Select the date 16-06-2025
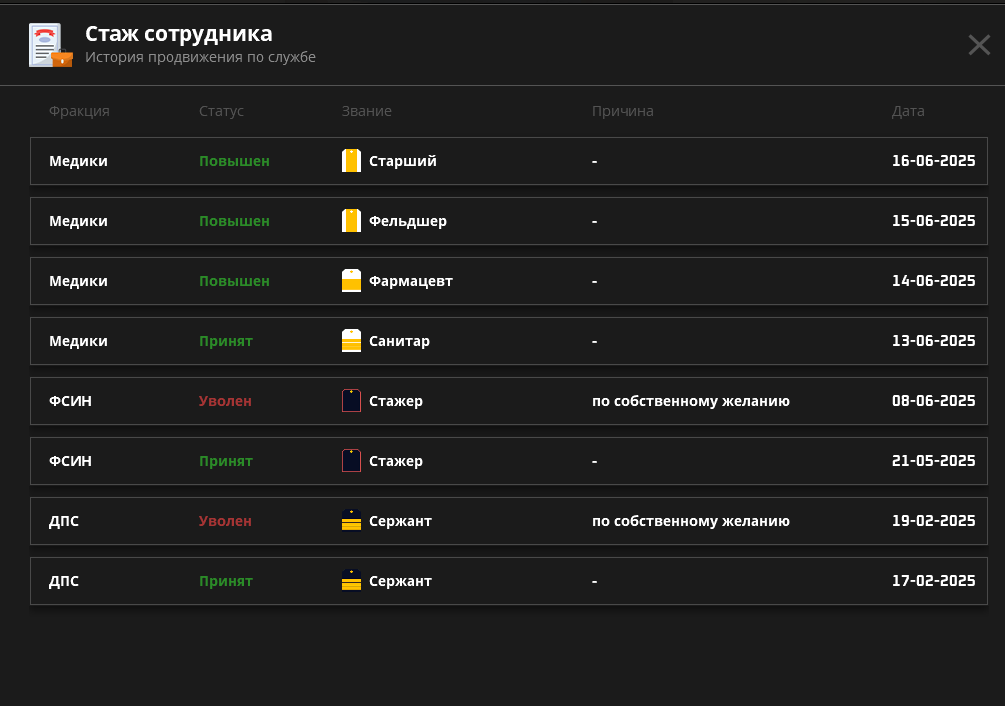This screenshot has width=1005, height=706. pos(933,161)
